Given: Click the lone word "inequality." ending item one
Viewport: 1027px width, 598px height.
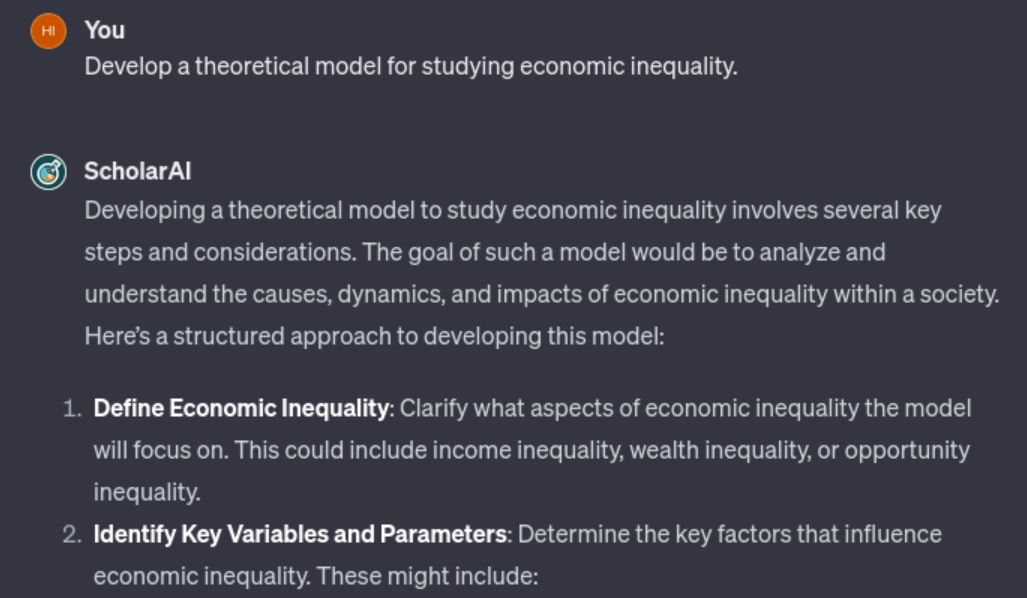Looking at the screenshot, I should [x=147, y=492].
